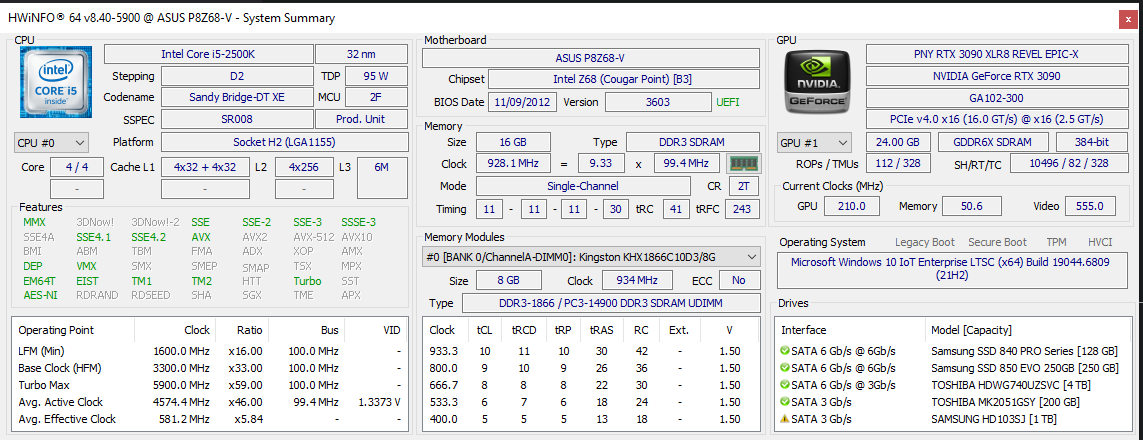
Task: Click the green check icon beside Samsung SSD 840 PRO
Action: [784, 350]
